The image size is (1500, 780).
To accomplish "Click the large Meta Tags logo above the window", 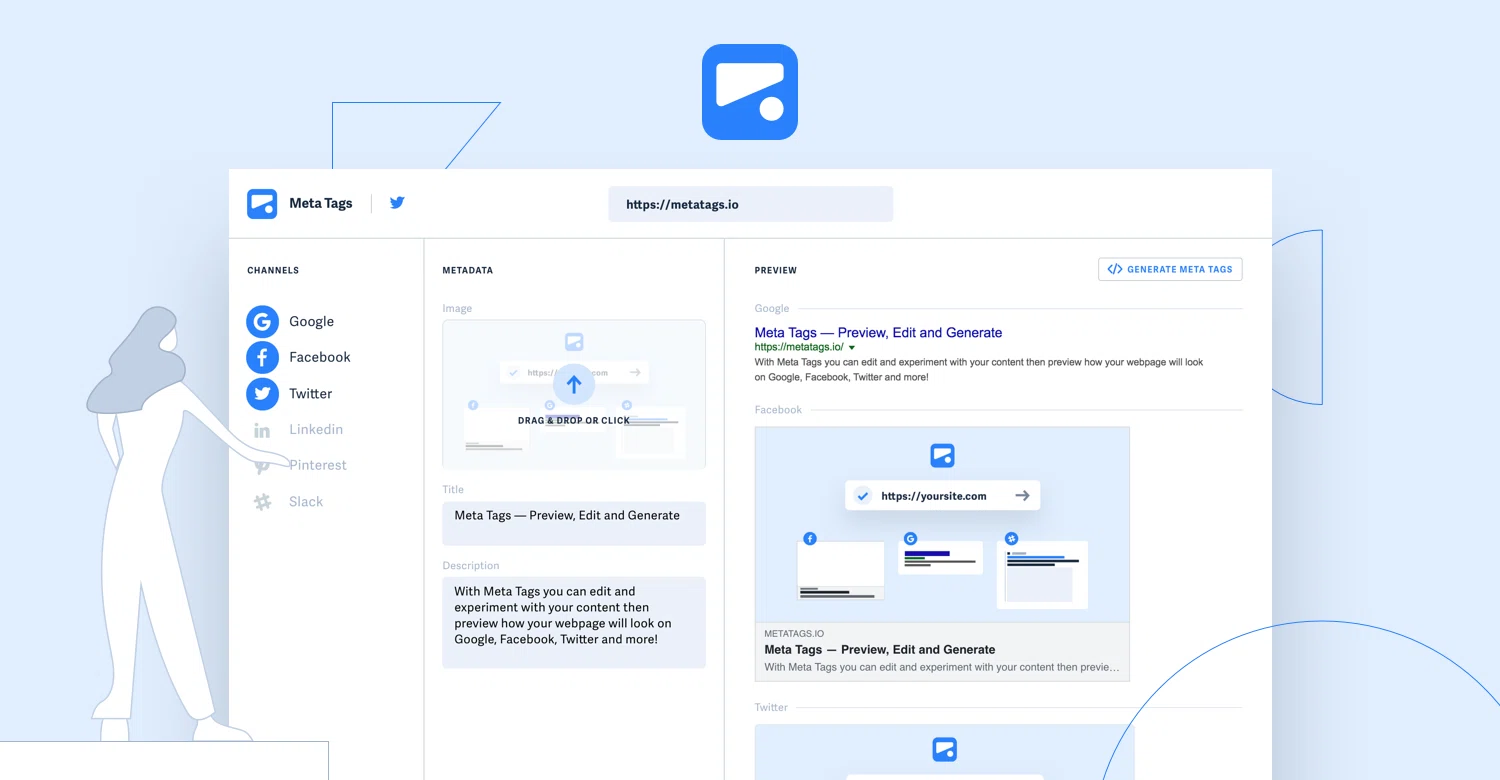I will point(750,92).
